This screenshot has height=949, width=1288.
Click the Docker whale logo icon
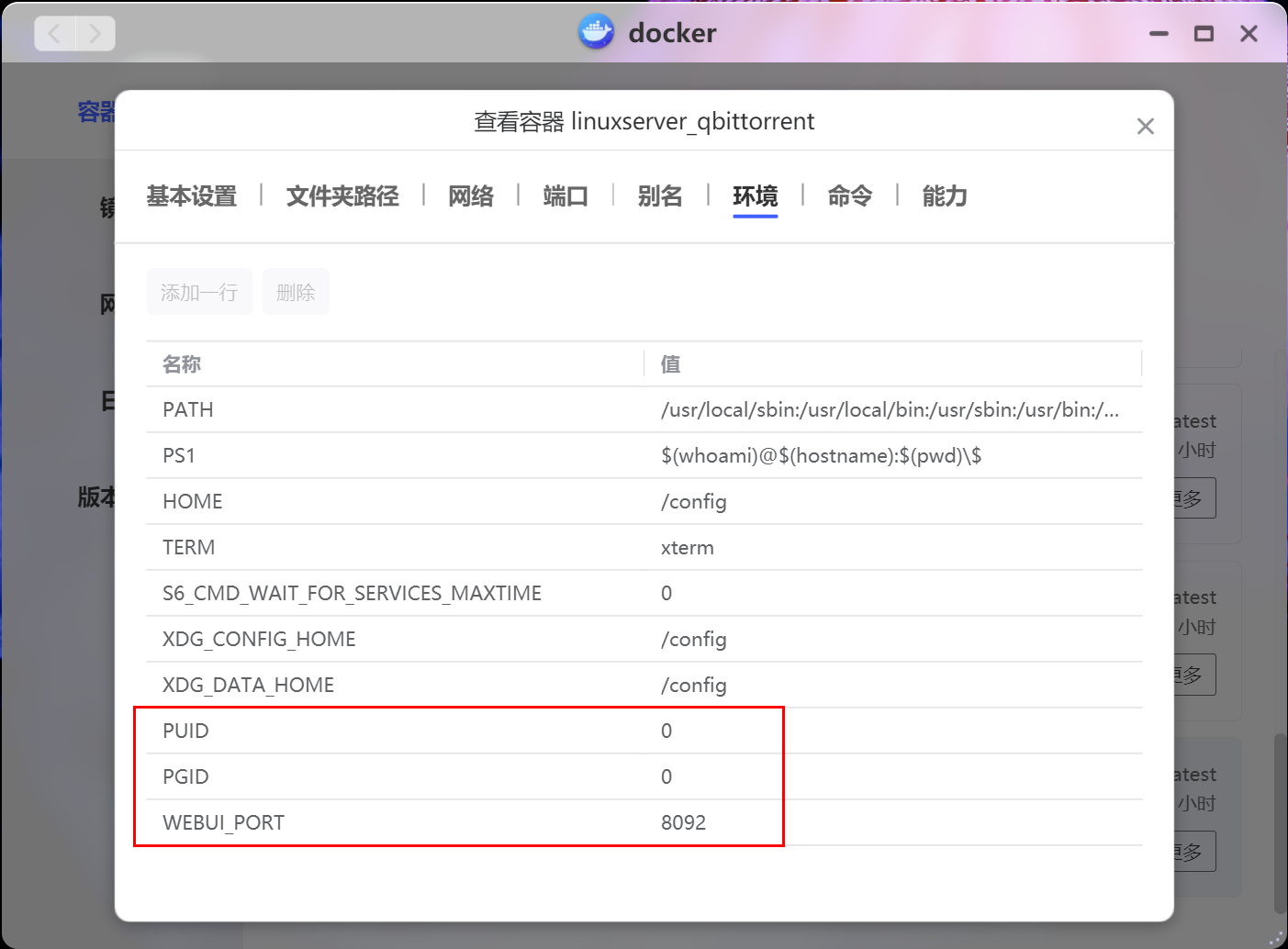click(596, 32)
